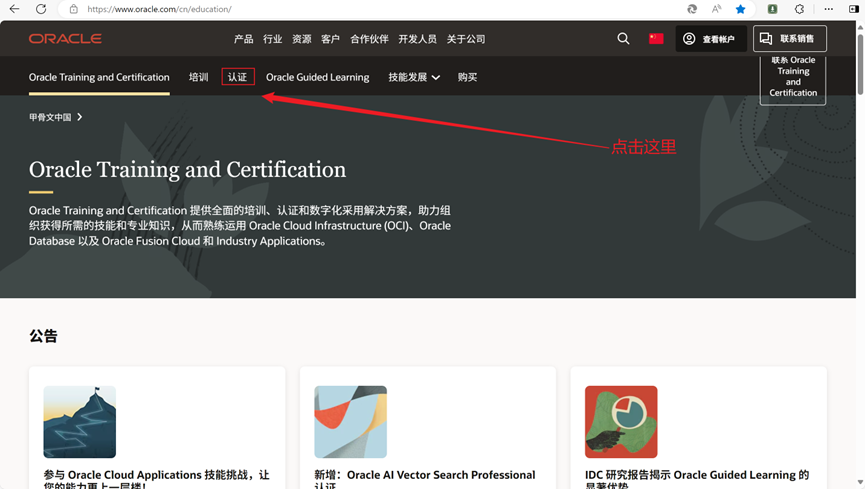
Task: Open the read aloud icon
Action: 716,9
